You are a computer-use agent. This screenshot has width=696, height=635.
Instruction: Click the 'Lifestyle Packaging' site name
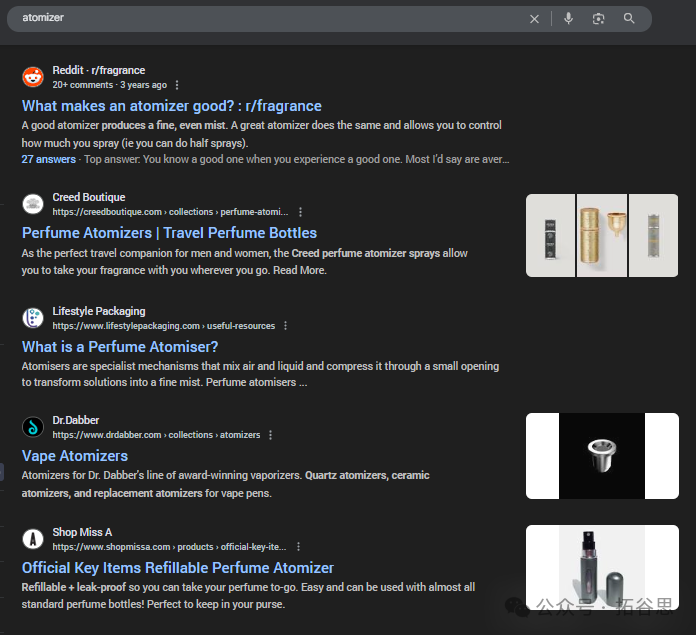point(99,312)
